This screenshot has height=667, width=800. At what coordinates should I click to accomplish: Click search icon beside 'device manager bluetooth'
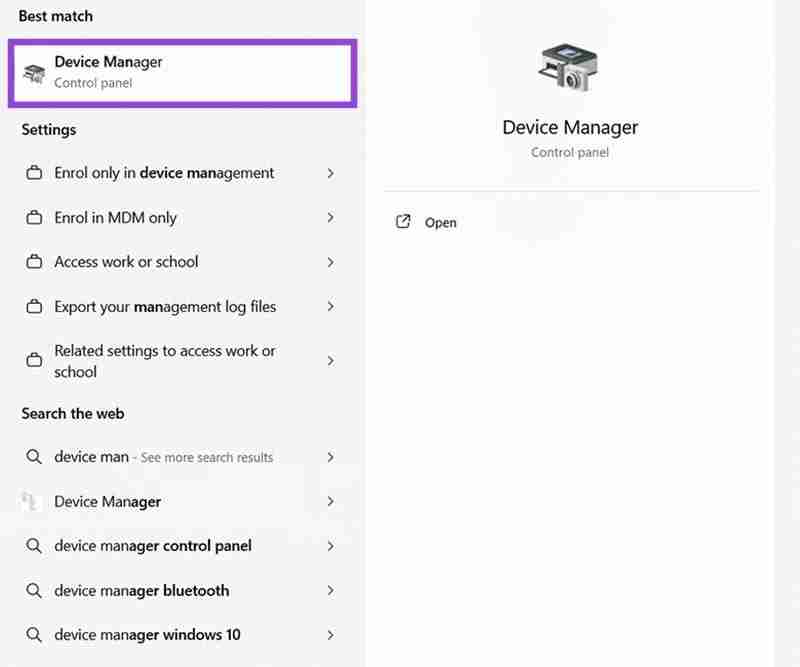pos(34,590)
